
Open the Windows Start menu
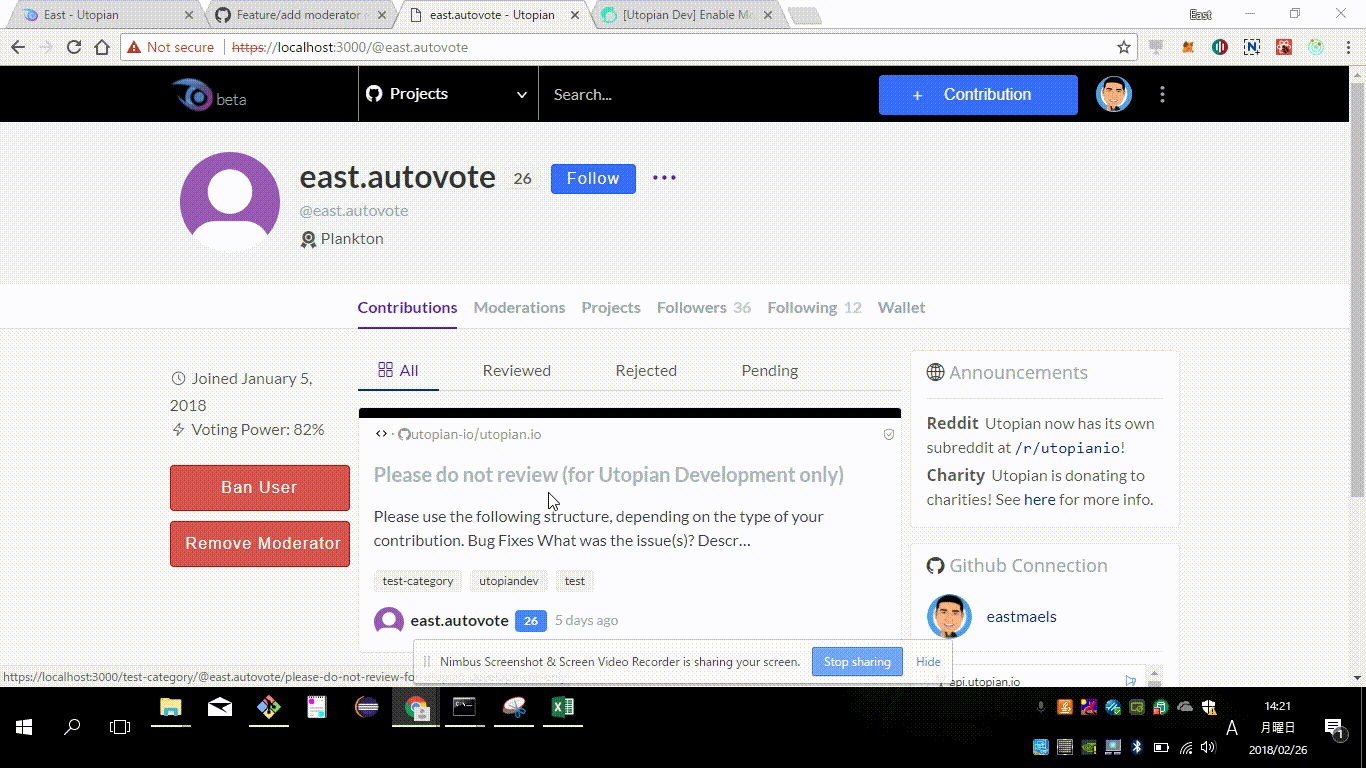pyautogui.click(x=24, y=727)
